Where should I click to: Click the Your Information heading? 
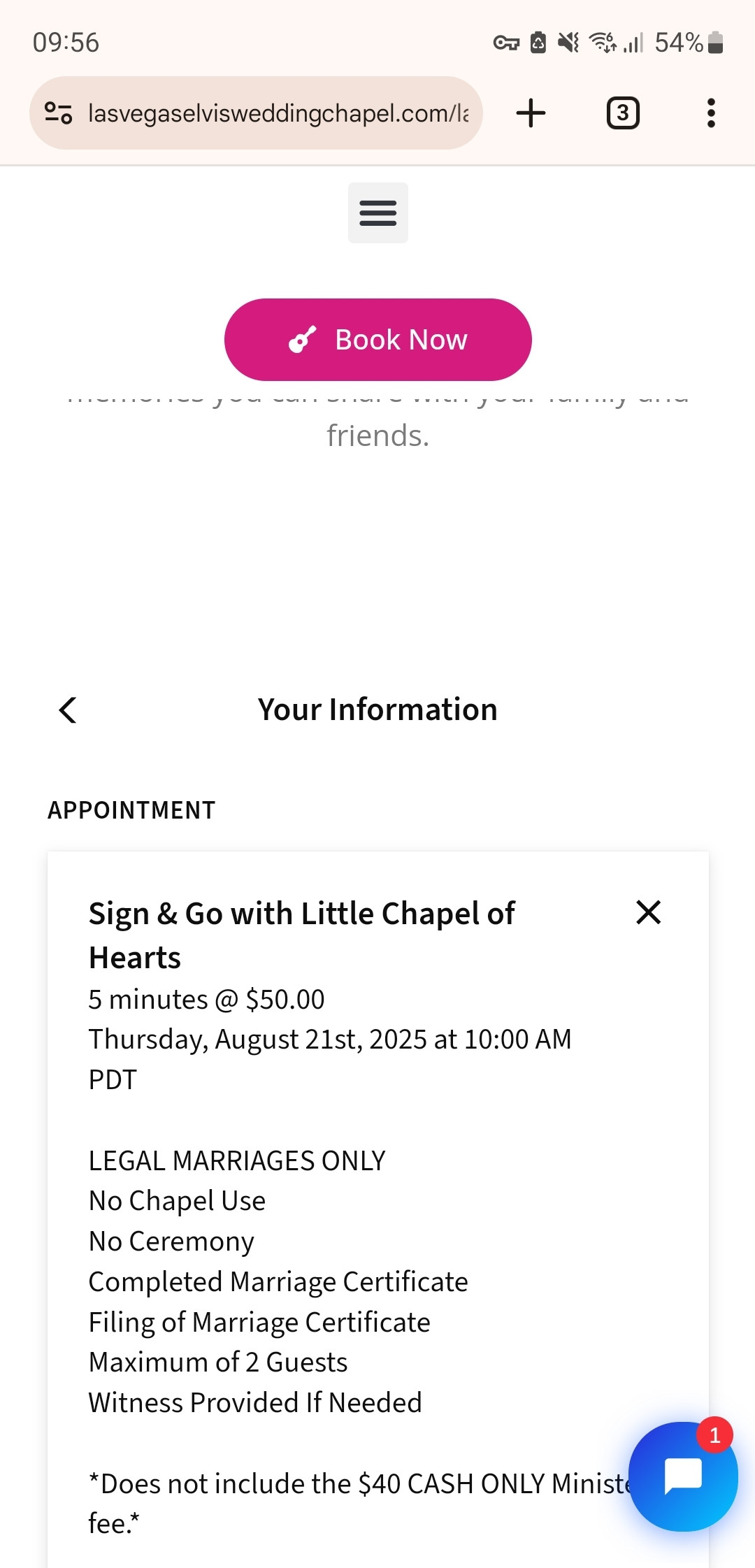point(377,710)
